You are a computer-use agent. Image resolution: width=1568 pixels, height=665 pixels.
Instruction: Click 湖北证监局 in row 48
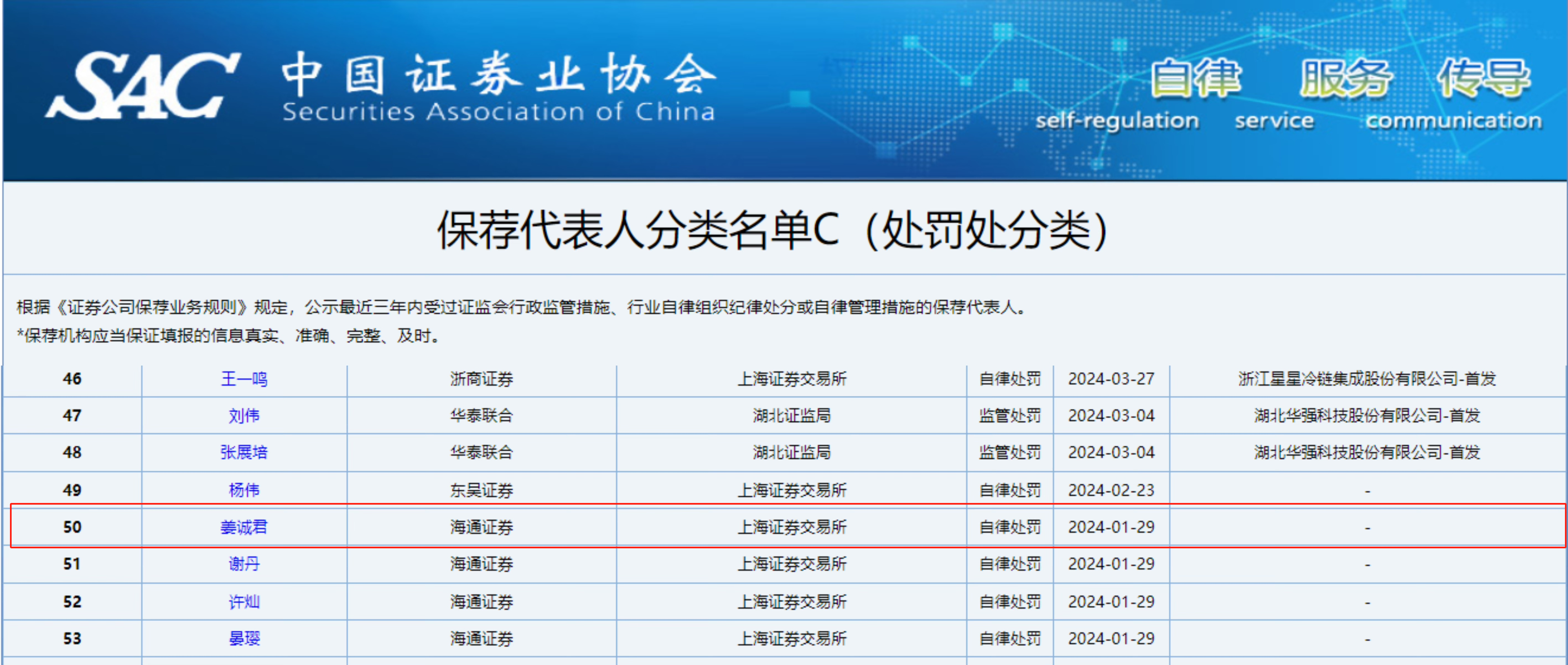[x=792, y=452]
